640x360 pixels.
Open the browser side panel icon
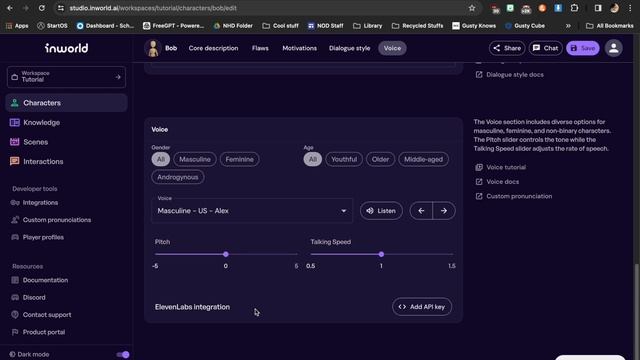point(598,8)
